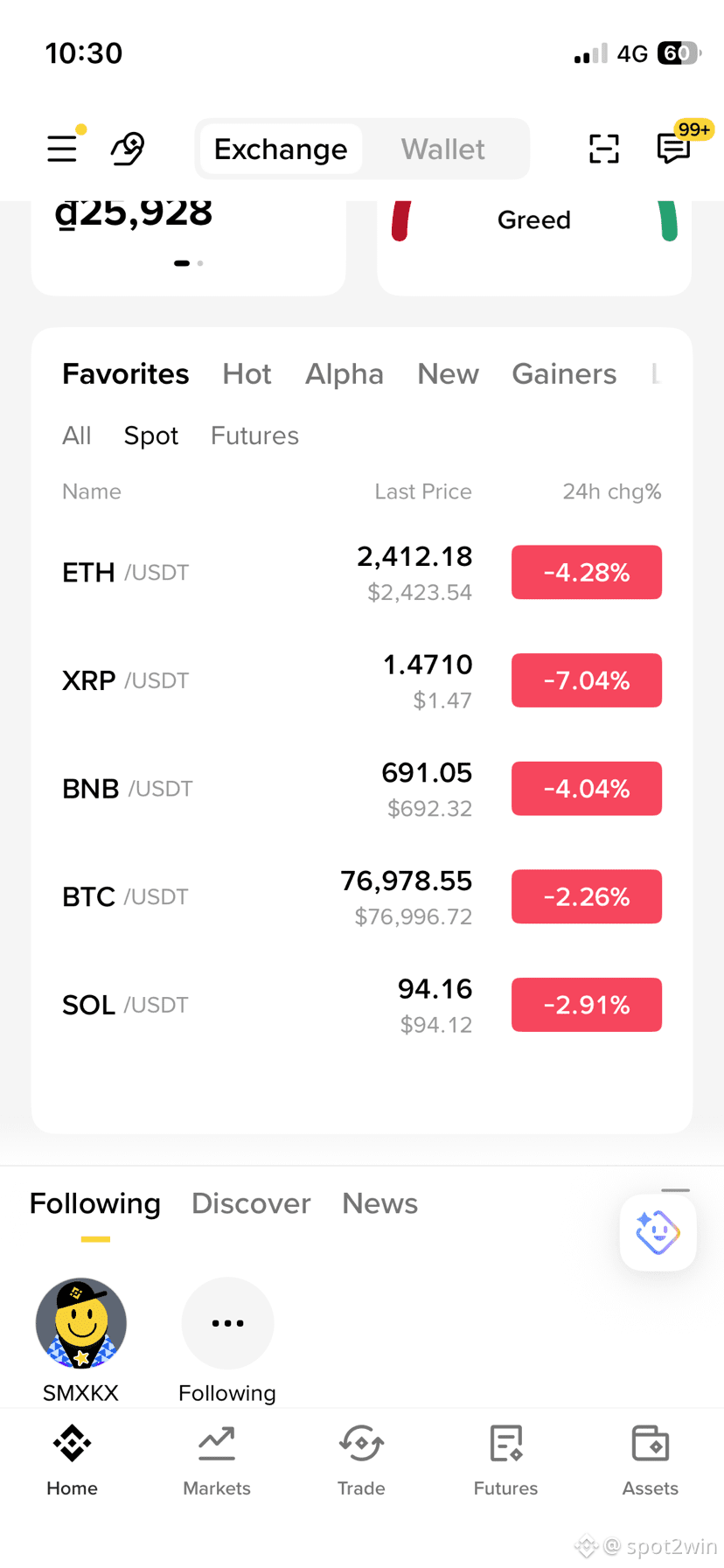
Task: Tap ETH -4.28% change button
Action: pyautogui.click(x=587, y=572)
